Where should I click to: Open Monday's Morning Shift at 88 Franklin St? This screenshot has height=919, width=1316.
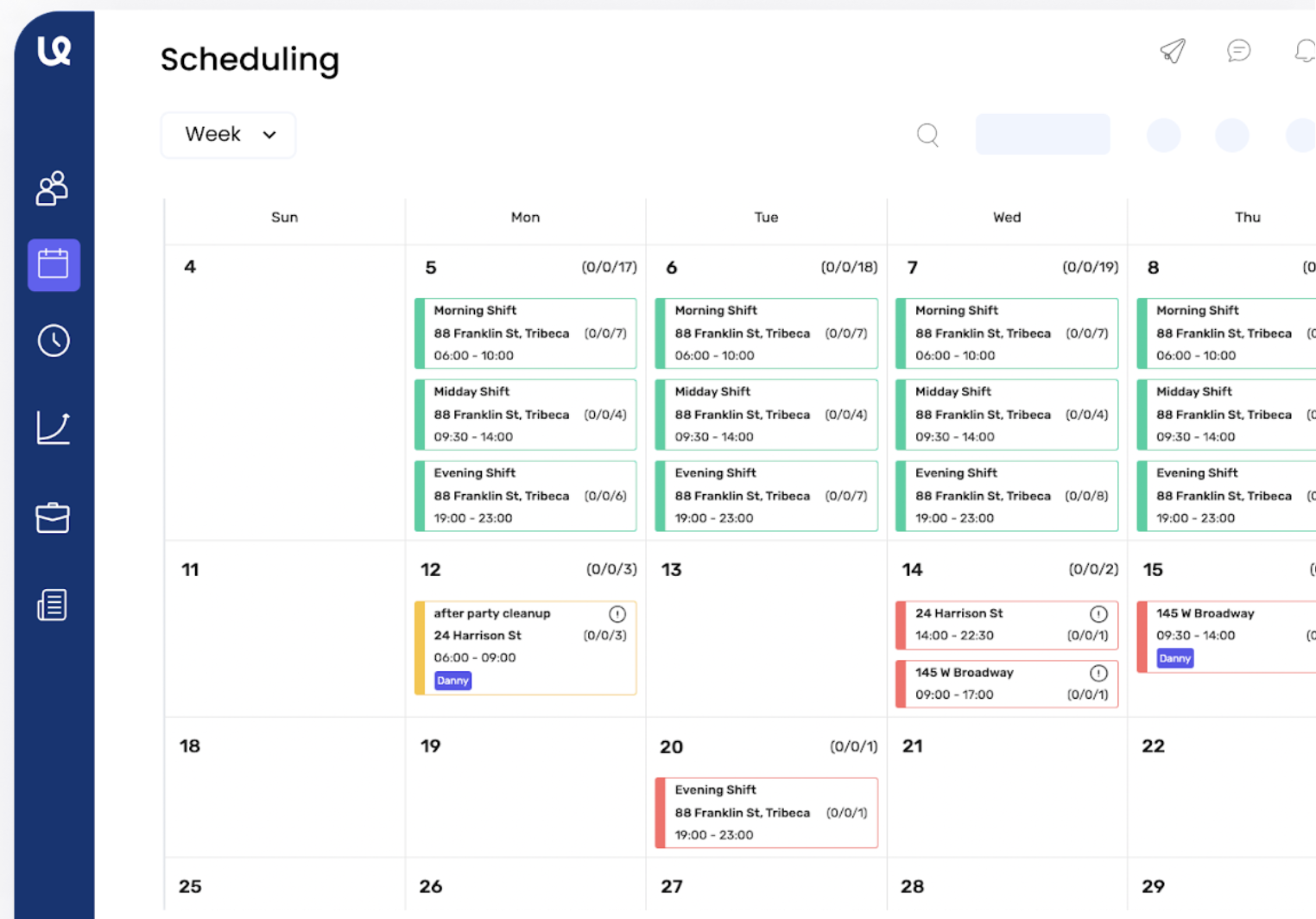pyautogui.click(x=525, y=333)
